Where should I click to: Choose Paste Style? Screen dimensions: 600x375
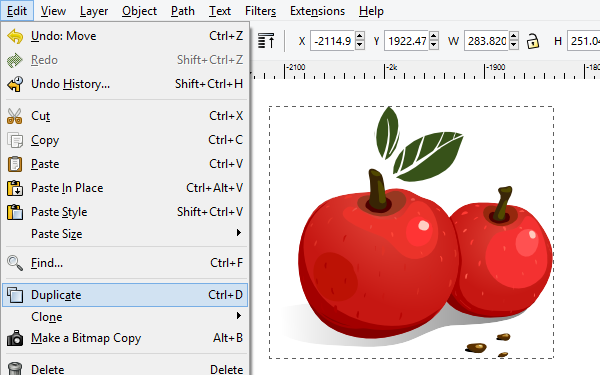tap(125, 212)
